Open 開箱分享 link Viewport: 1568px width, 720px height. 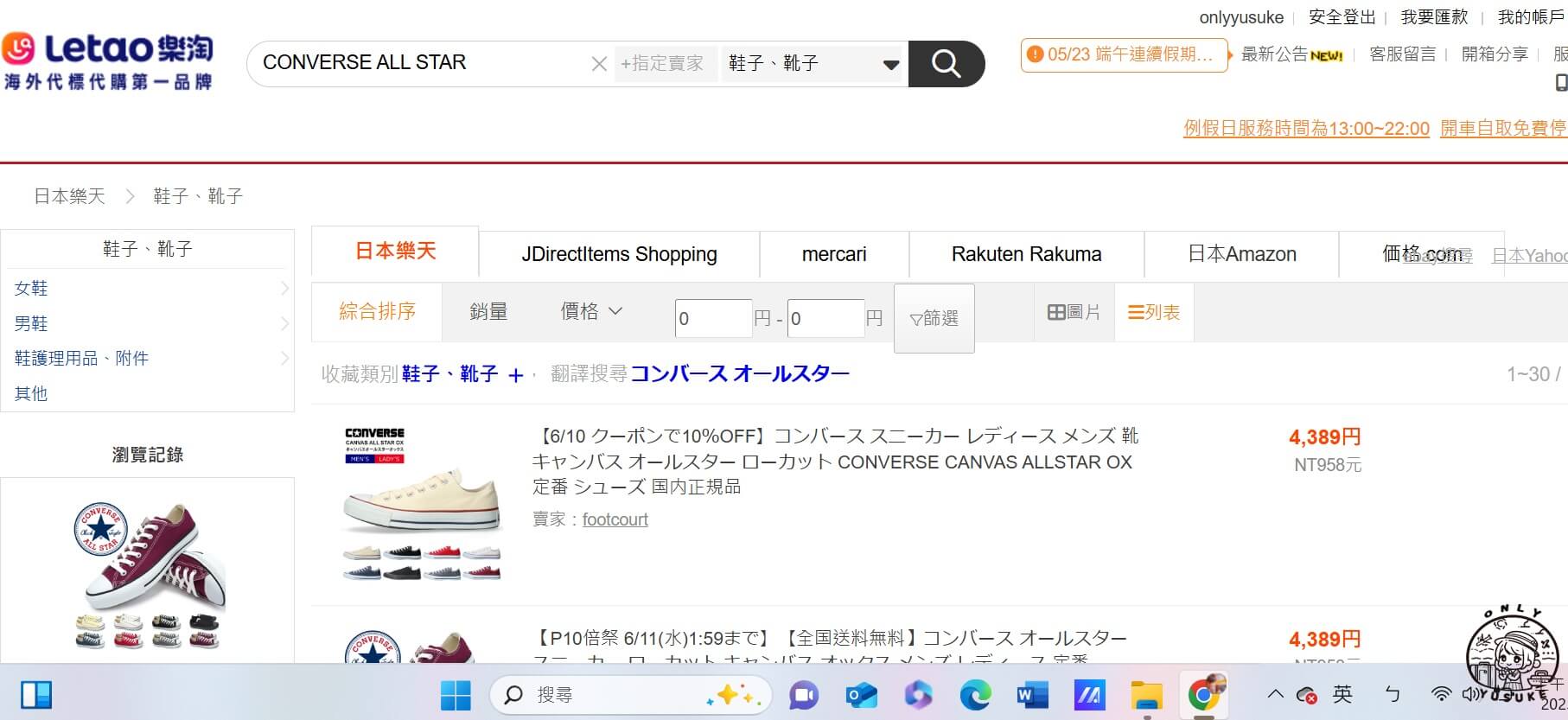pos(1495,54)
